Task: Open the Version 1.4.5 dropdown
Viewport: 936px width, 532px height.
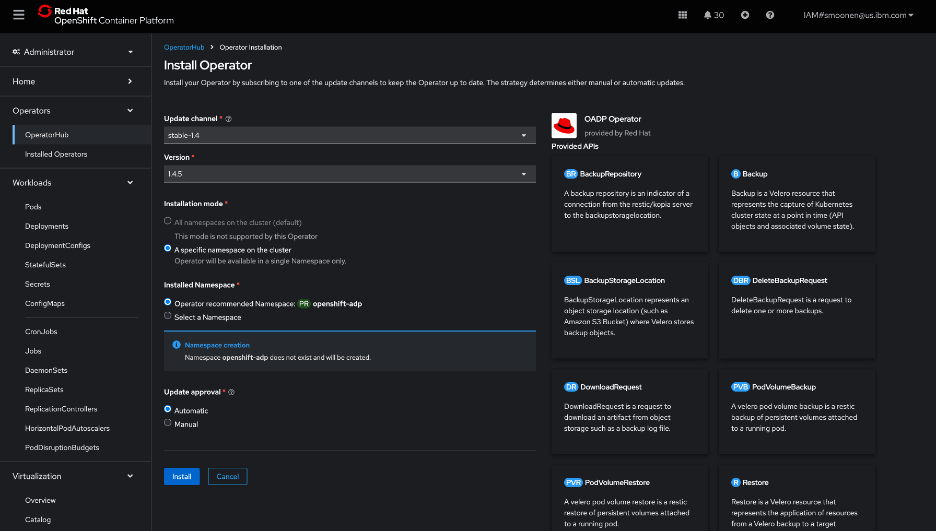Action: pos(349,174)
